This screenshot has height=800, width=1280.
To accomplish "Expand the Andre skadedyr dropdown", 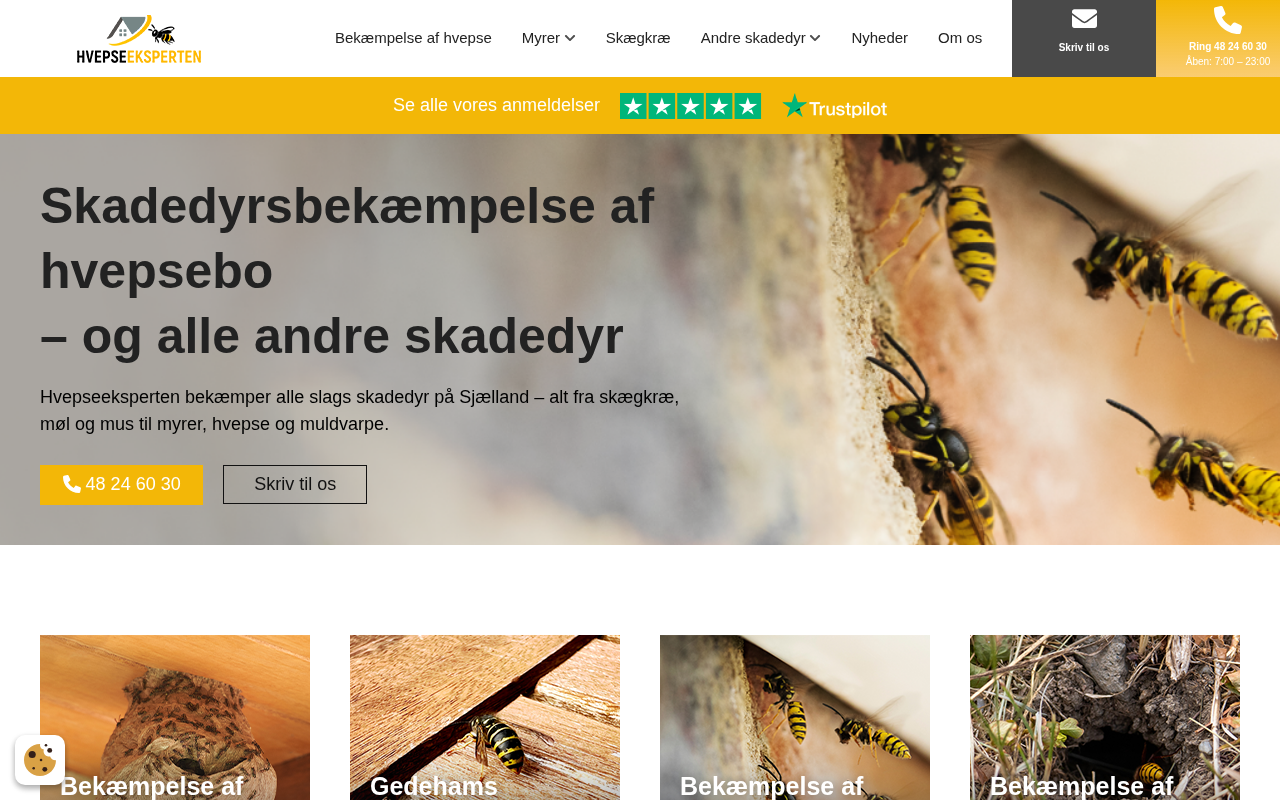I will coord(760,38).
